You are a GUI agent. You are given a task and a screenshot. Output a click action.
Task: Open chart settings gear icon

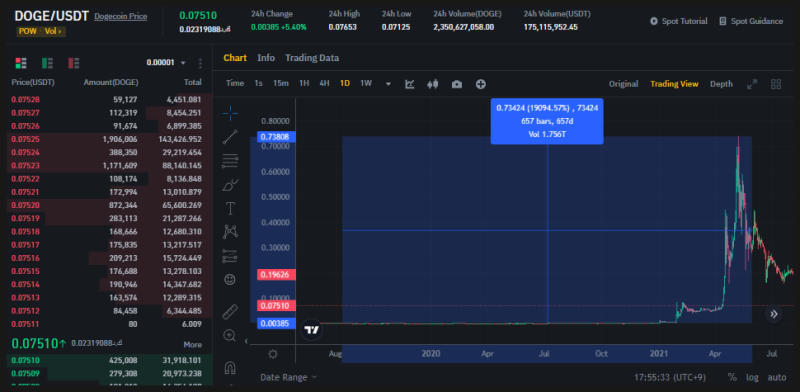pyautogui.click(x=273, y=354)
